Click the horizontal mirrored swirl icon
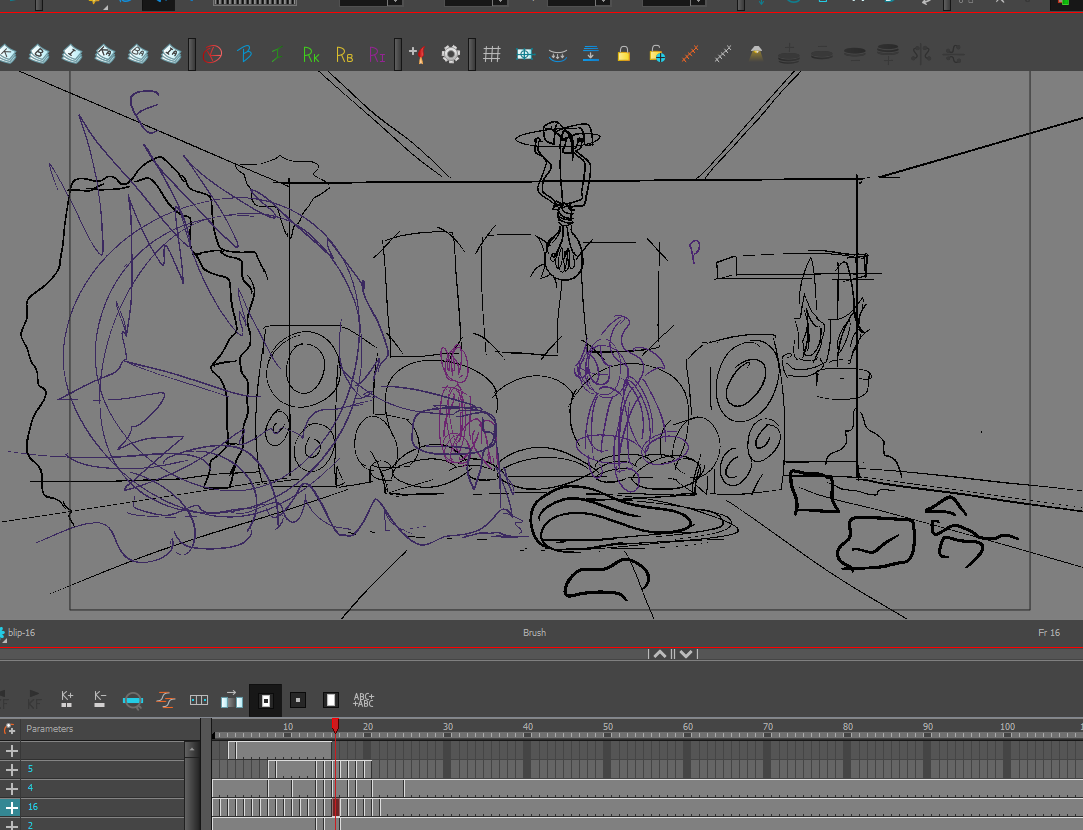 coord(954,54)
